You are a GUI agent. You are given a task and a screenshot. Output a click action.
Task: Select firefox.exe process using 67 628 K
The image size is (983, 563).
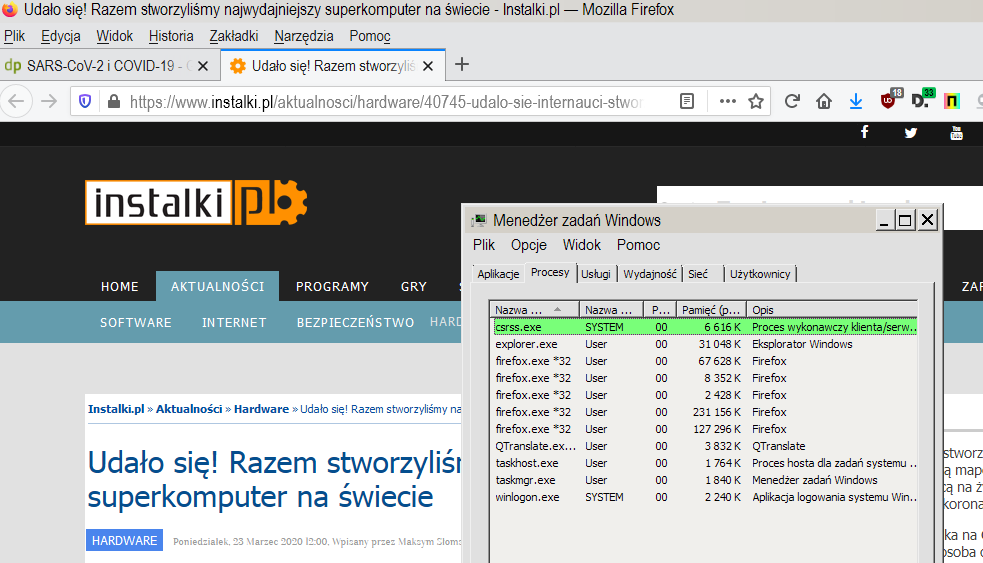[x=705, y=361]
